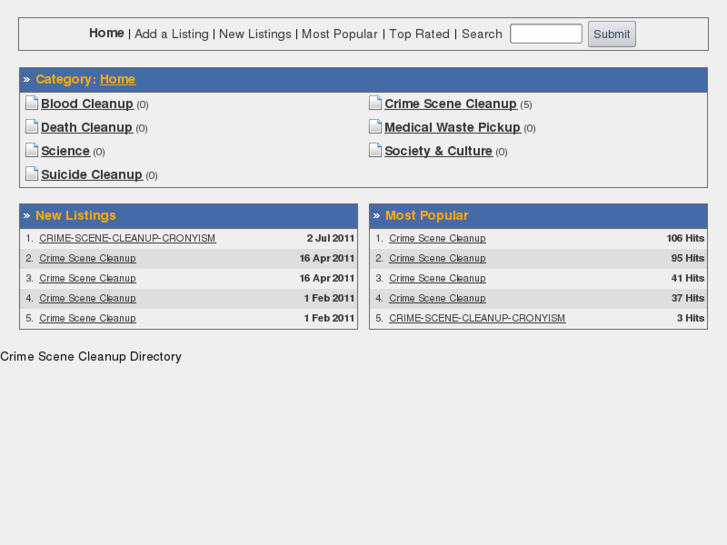Open the Top Rated page

419,34
